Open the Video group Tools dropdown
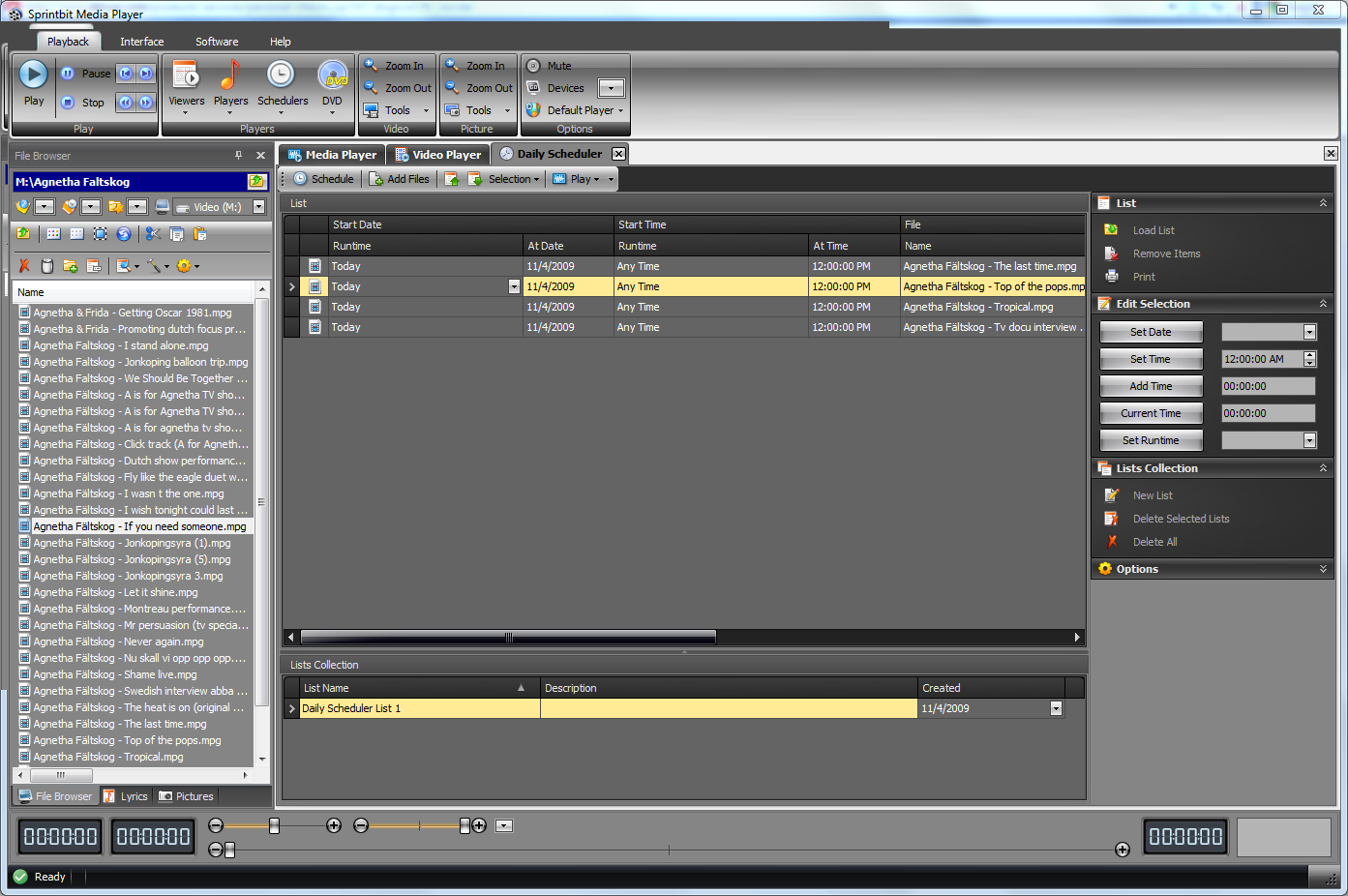The image size is (1348, 896). (x=397, y=110)
